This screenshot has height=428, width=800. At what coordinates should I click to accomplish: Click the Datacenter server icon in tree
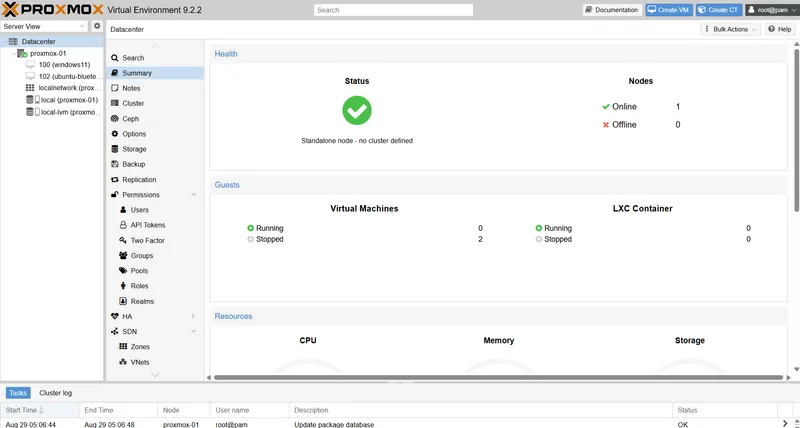(x=13, y=41)
